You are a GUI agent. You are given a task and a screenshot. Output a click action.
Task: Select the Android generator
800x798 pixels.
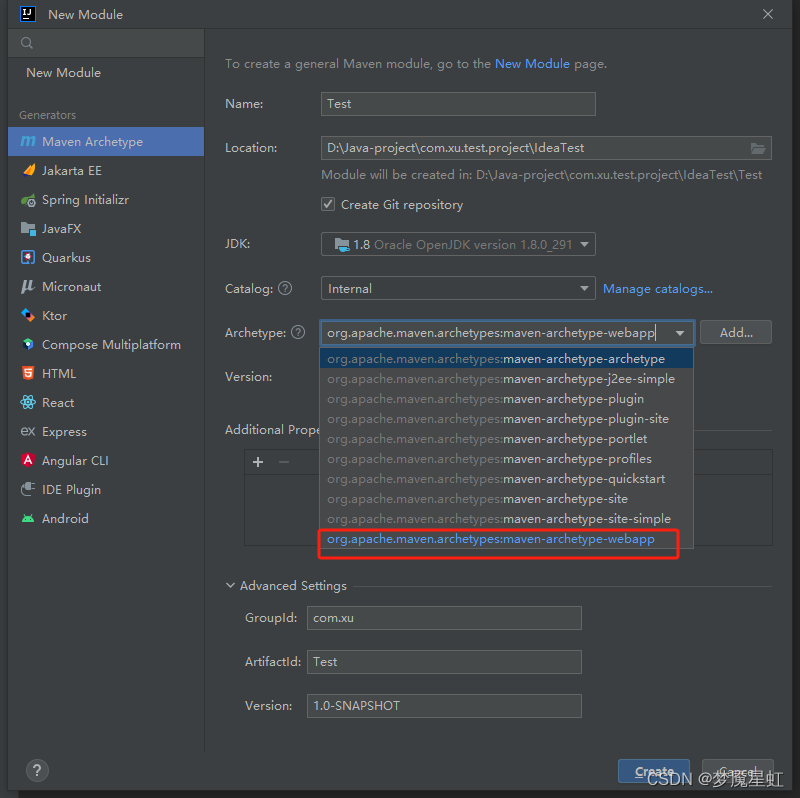point(106,518)
